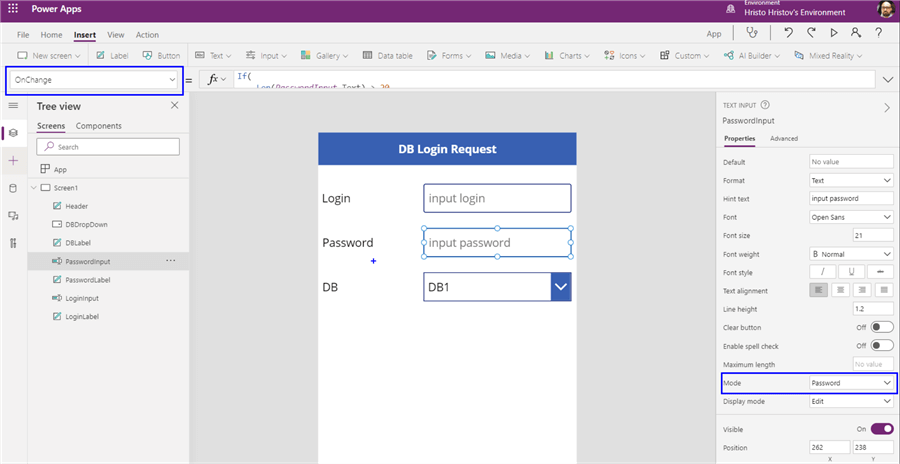The height and width of the screenshot is (464, 900).
Task: Open the Text controls dropdown
Action: (213, 56)
